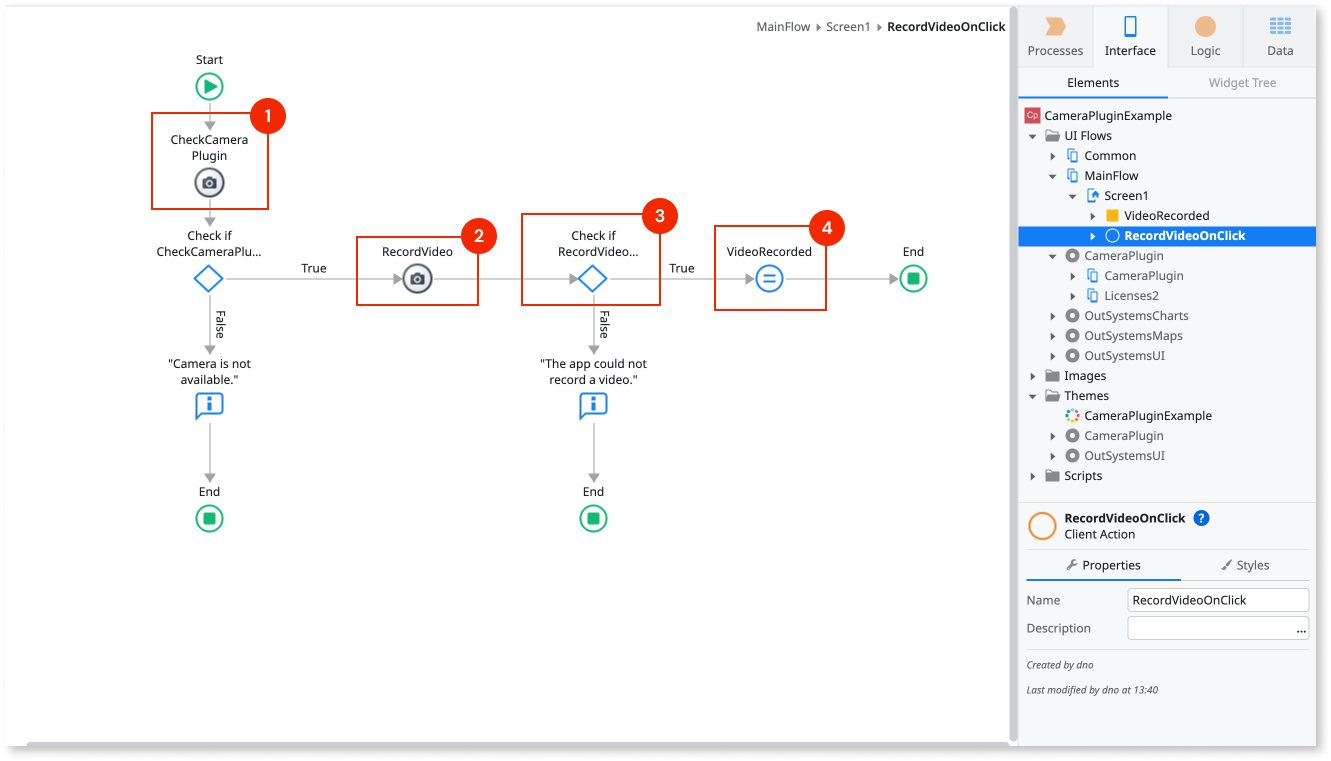Expand the Images folder
The height and width of the screenshot is (761, 1331).
pyautogui.click(x=1033, y=376)
